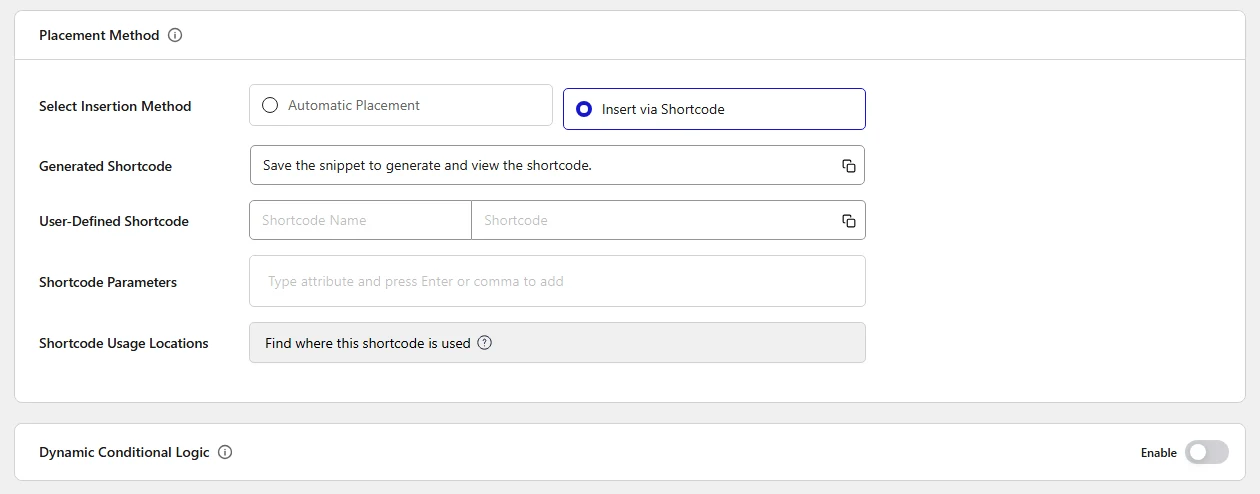Click the Enable label beside the toggle
The height and width of the screenshot is (494, 1260).
[1159, 453]
